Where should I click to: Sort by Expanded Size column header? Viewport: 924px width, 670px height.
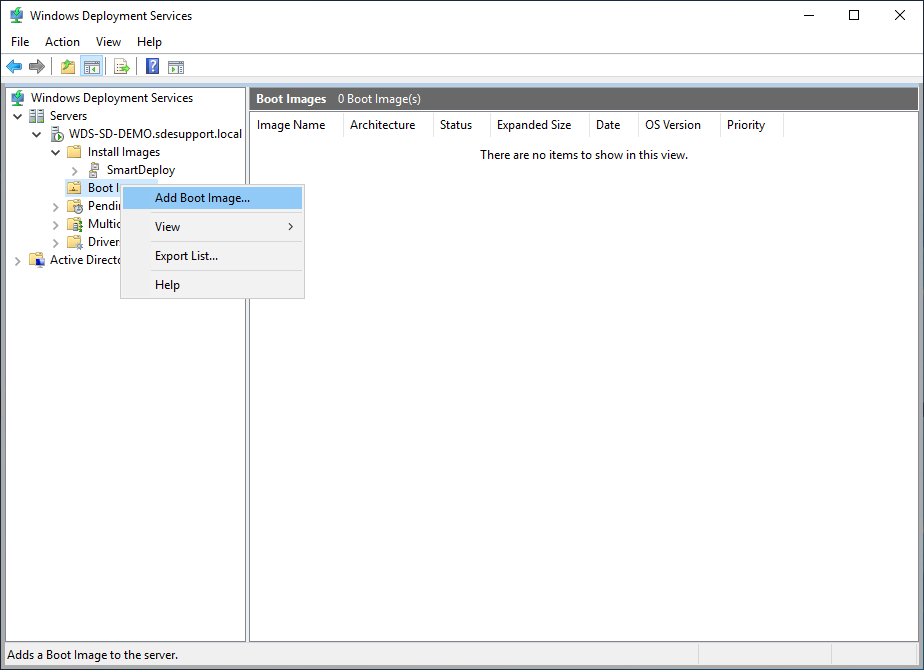(x=539, y=125)
